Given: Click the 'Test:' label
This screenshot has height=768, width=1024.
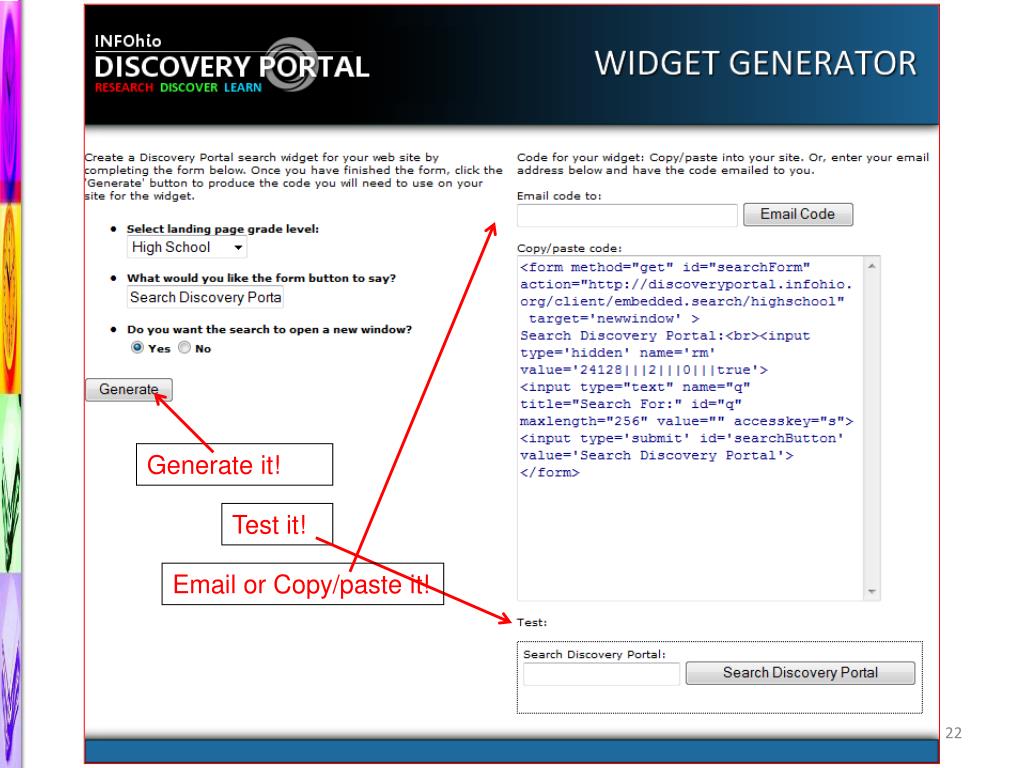Looking at the screenshot, I should click(x=532, y=622).
